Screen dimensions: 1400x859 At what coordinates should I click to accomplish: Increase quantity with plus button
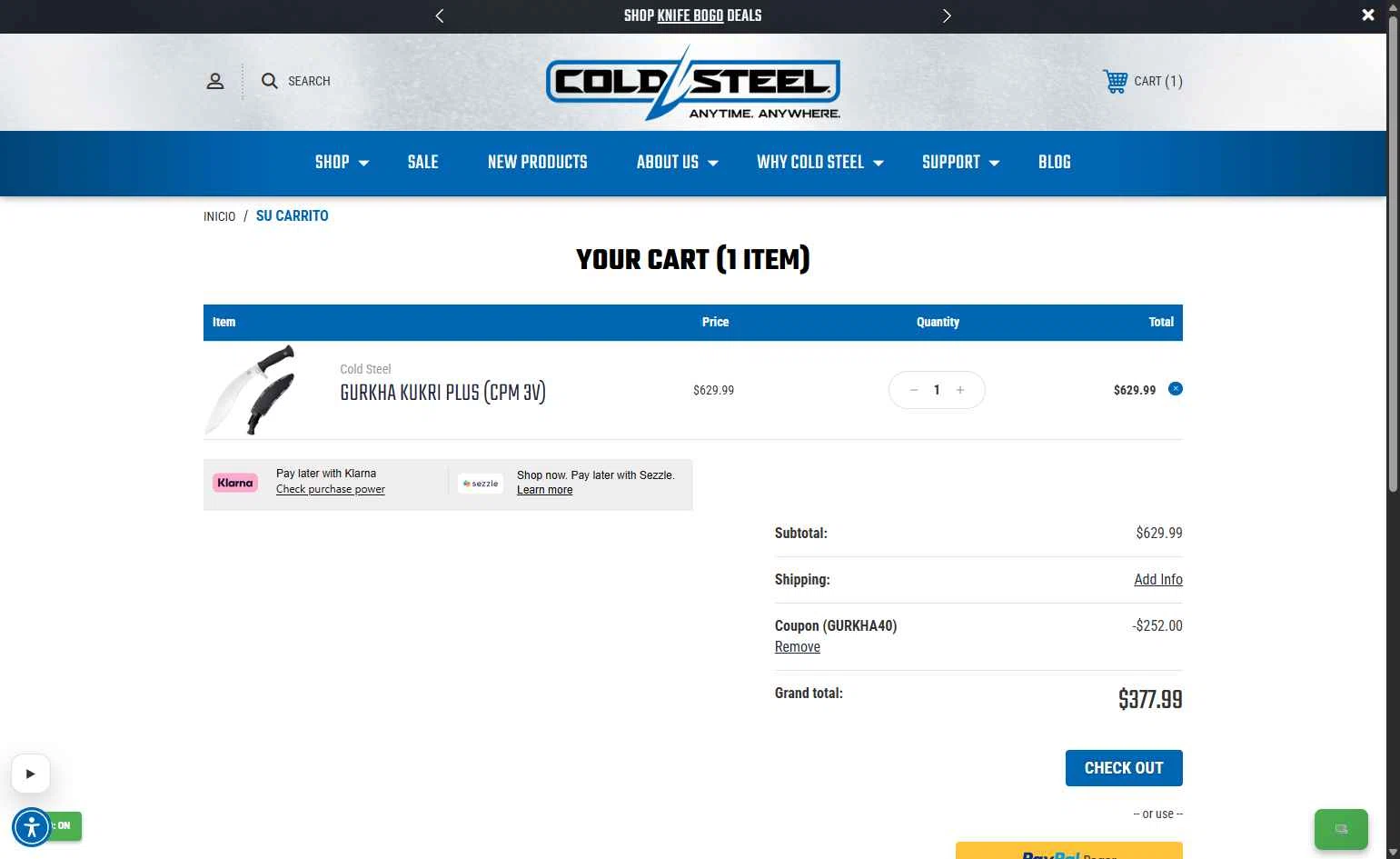click(x=960, y=390)
